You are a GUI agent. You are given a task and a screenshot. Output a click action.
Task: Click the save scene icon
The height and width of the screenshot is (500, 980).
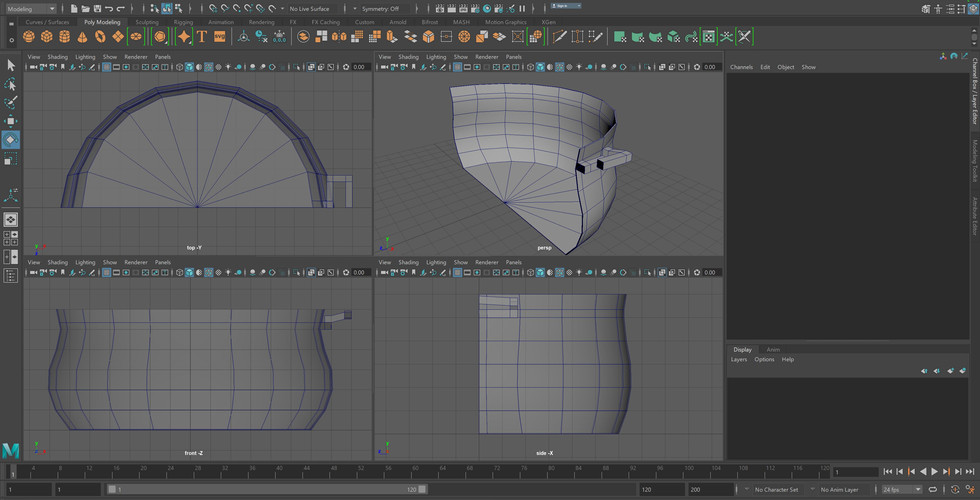click(x=97, y=9)
